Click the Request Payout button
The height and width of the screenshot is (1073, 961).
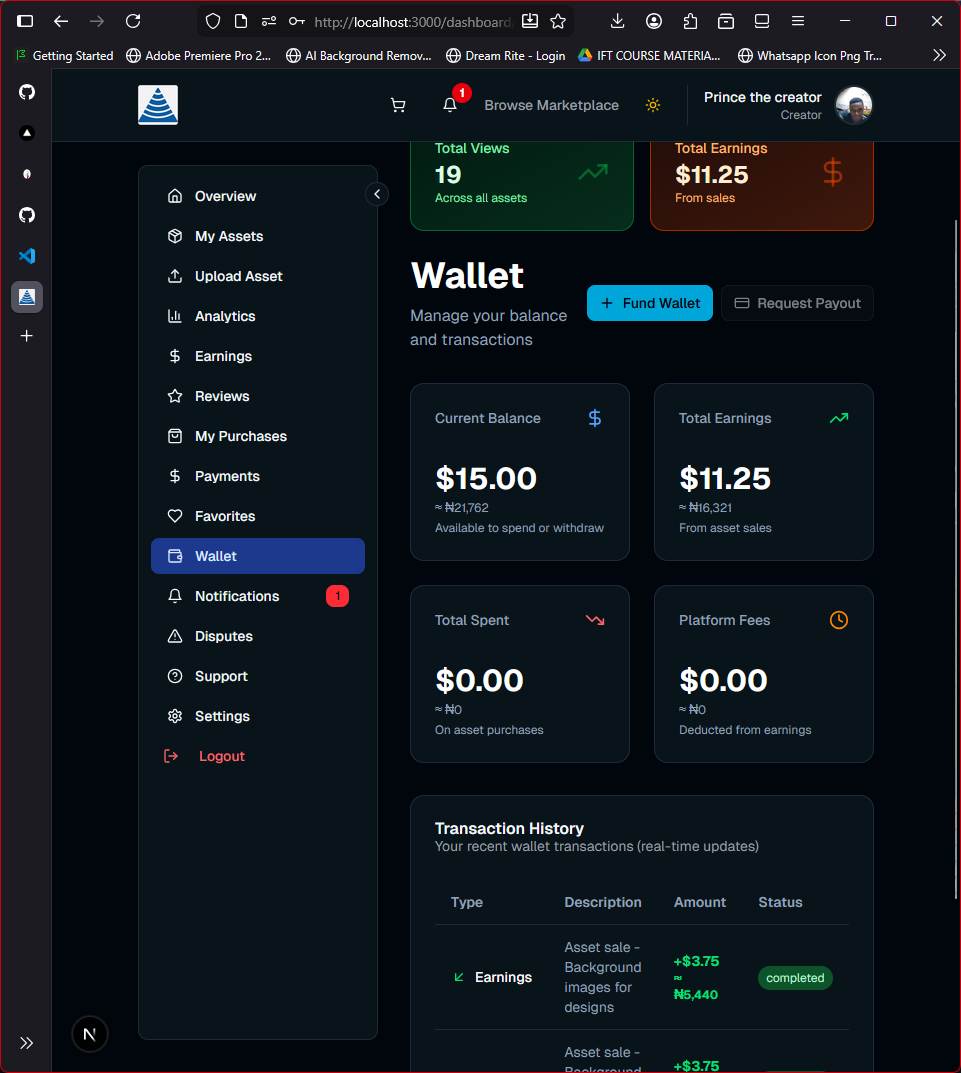click(797, 303)
